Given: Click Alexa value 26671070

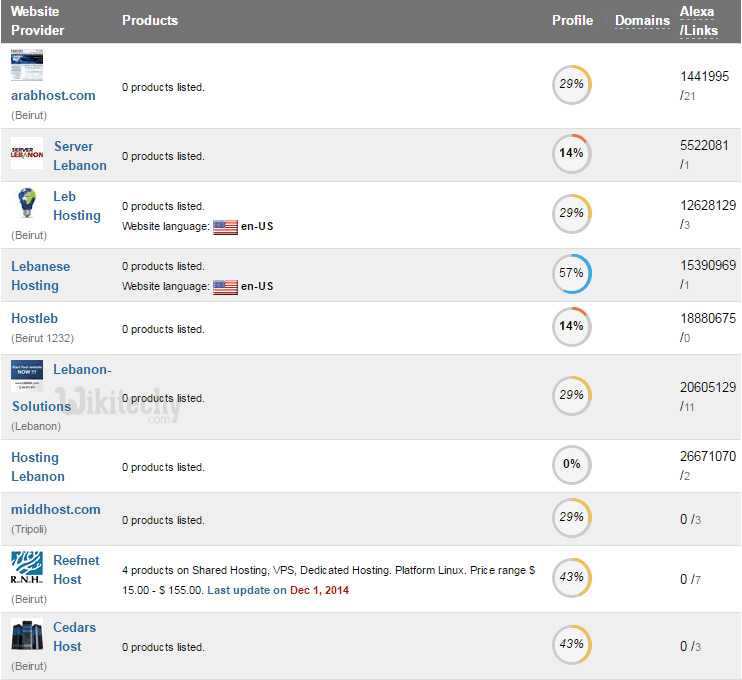Looking at the screenshot, I should tap(708, 456).
